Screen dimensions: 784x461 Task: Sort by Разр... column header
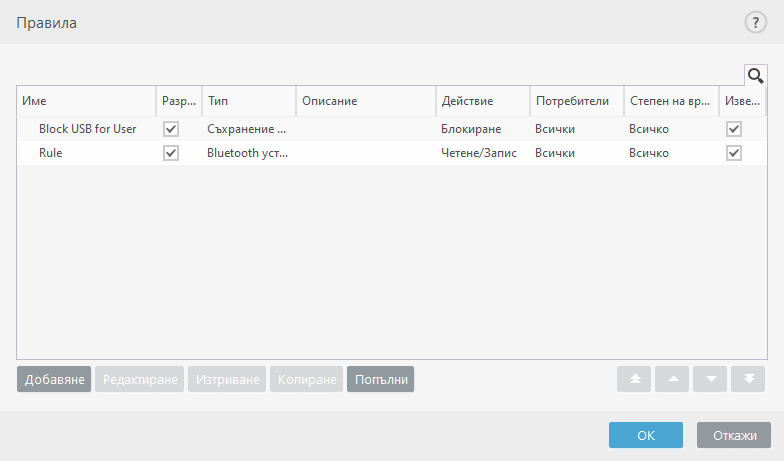point(179,101)
